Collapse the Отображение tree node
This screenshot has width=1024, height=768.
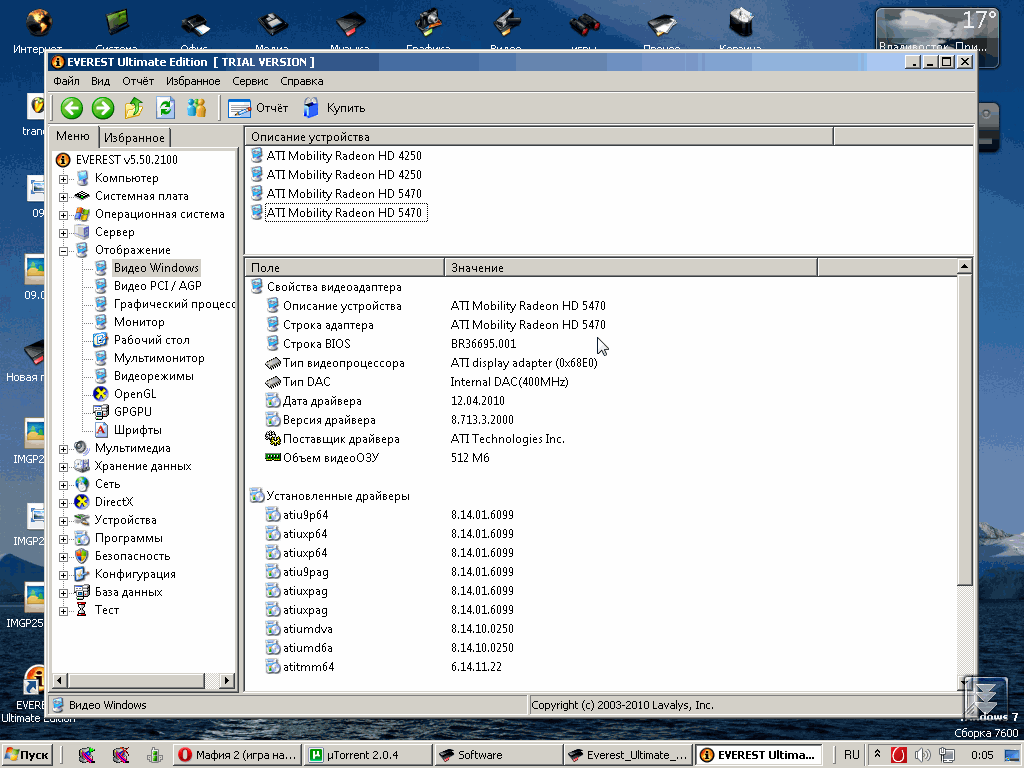(64, 251)
